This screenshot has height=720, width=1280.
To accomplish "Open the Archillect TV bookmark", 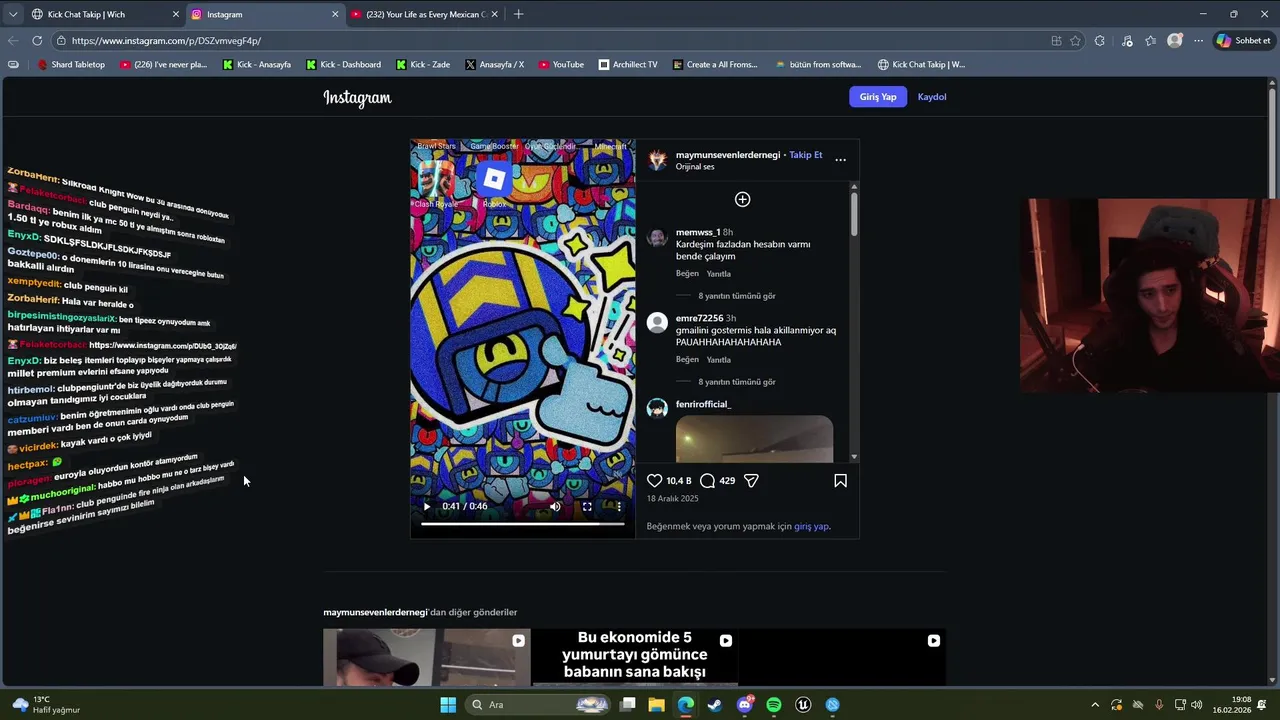I will tap(628, 65).
